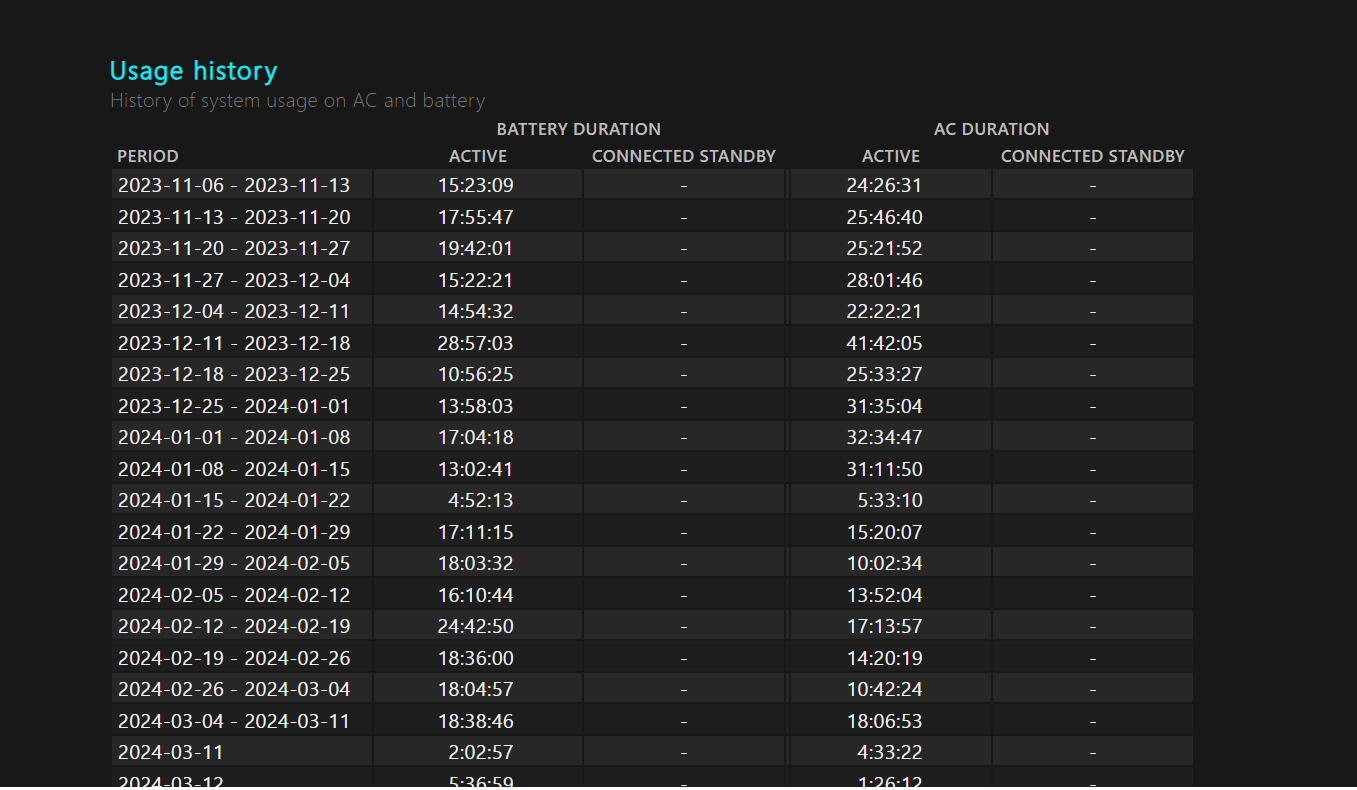
Task: Click battery active value 19:42:01
Action: pos(476,248)
